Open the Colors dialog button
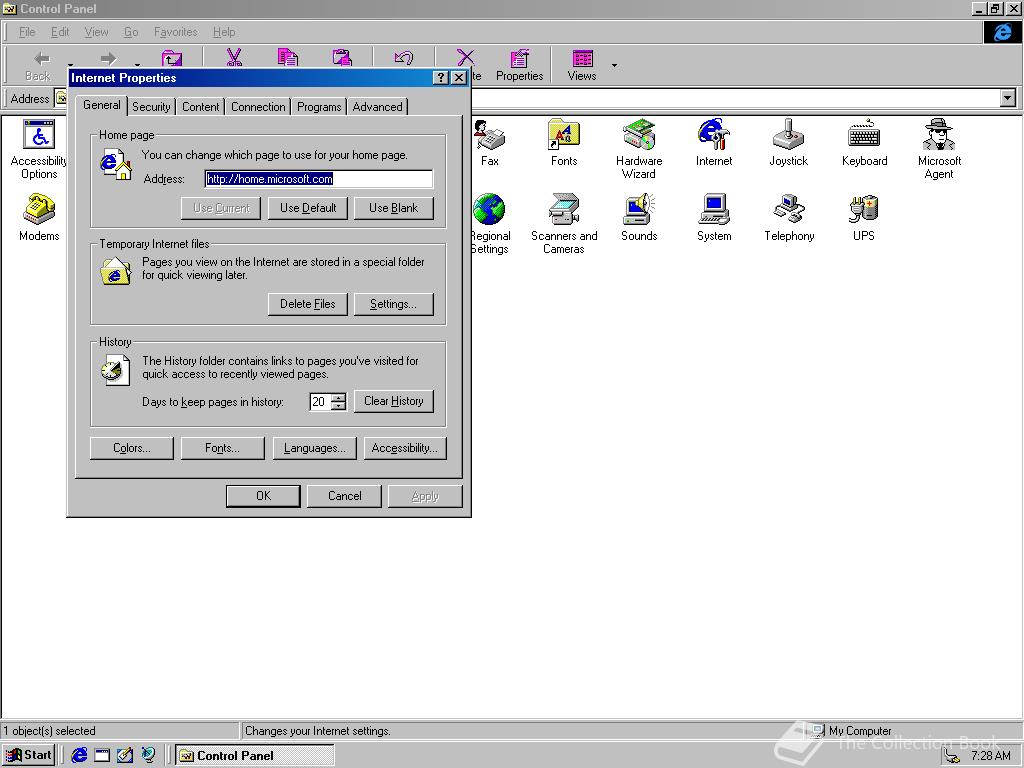This screenshot has height=768, width=1024. click(x=132, y=449)
